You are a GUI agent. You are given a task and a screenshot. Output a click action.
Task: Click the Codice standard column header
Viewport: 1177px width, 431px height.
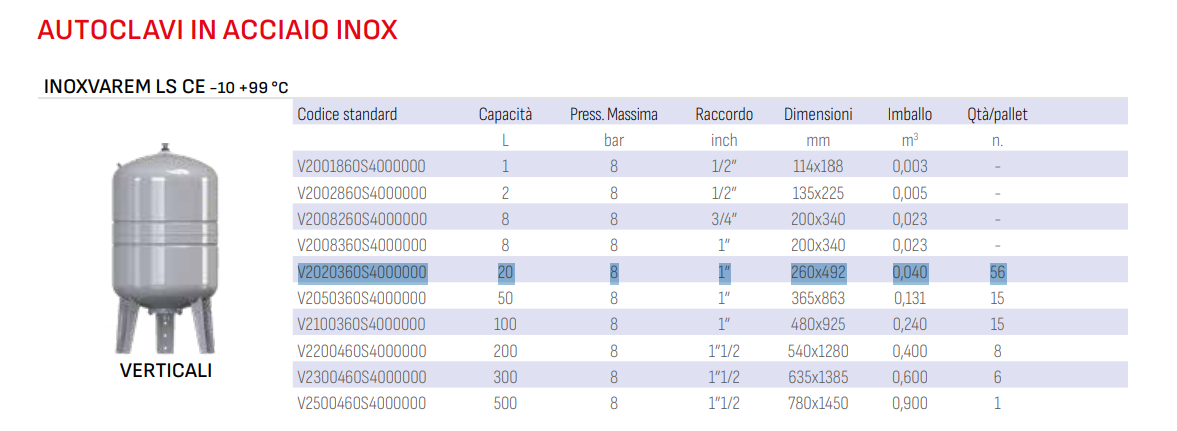347,115
